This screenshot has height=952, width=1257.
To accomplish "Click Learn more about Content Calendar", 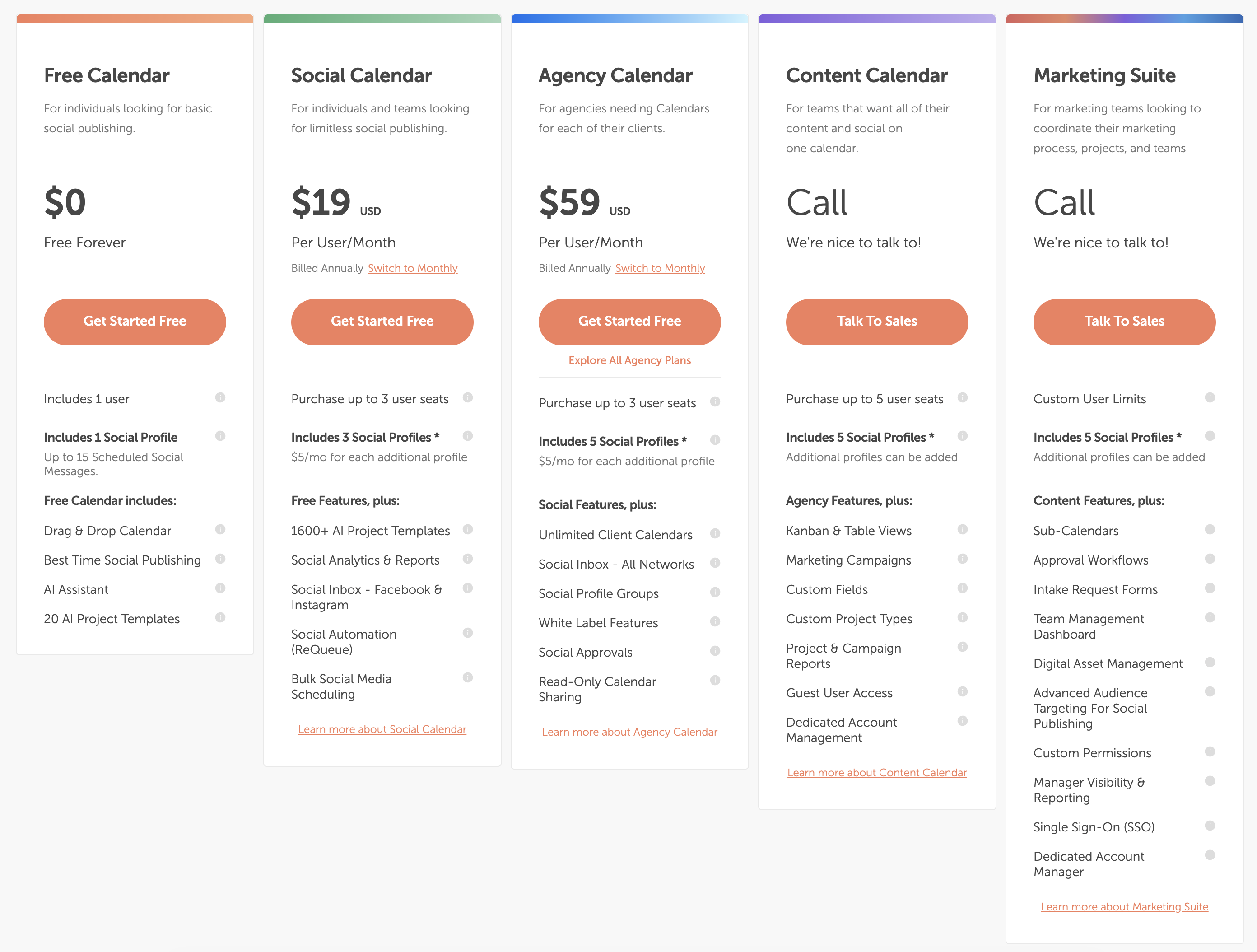I will [x=876, y=772].
